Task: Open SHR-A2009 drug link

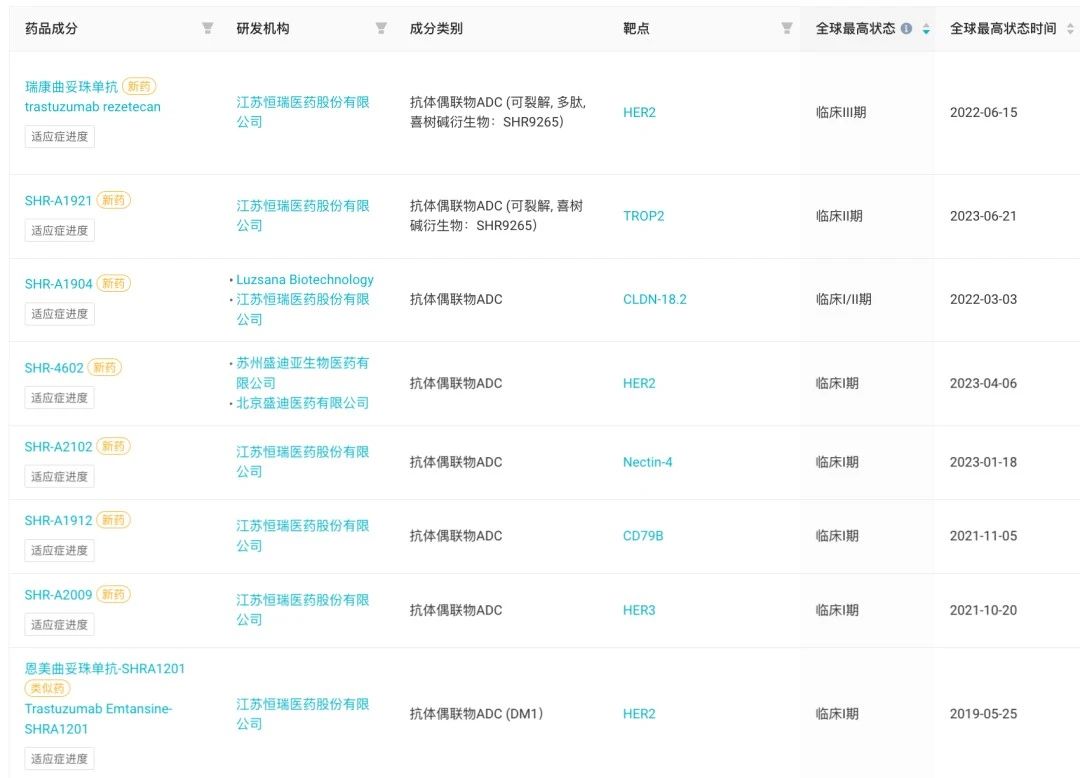Action: (58, 595)
